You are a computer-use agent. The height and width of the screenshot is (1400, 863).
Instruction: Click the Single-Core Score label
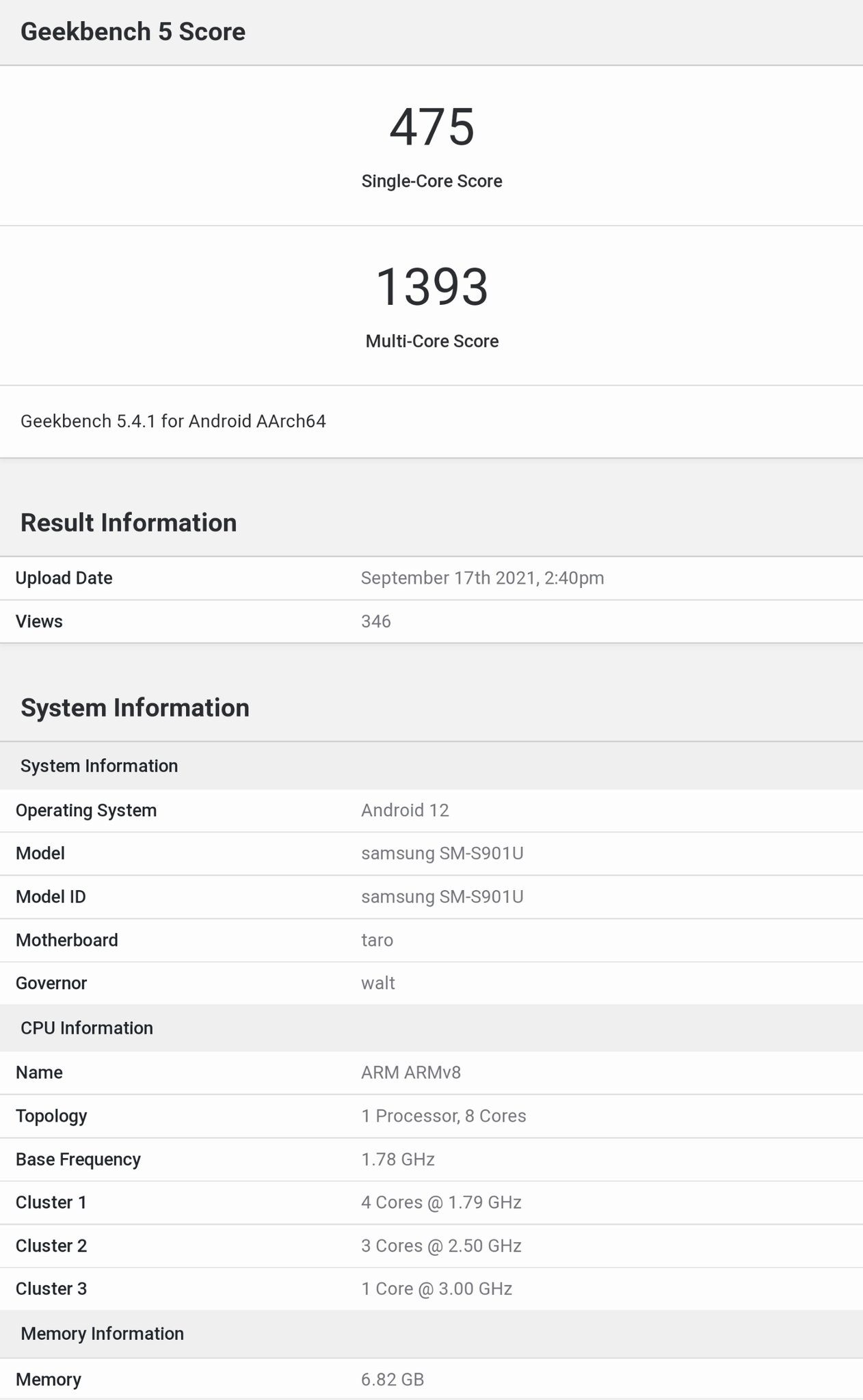point(431,181)
